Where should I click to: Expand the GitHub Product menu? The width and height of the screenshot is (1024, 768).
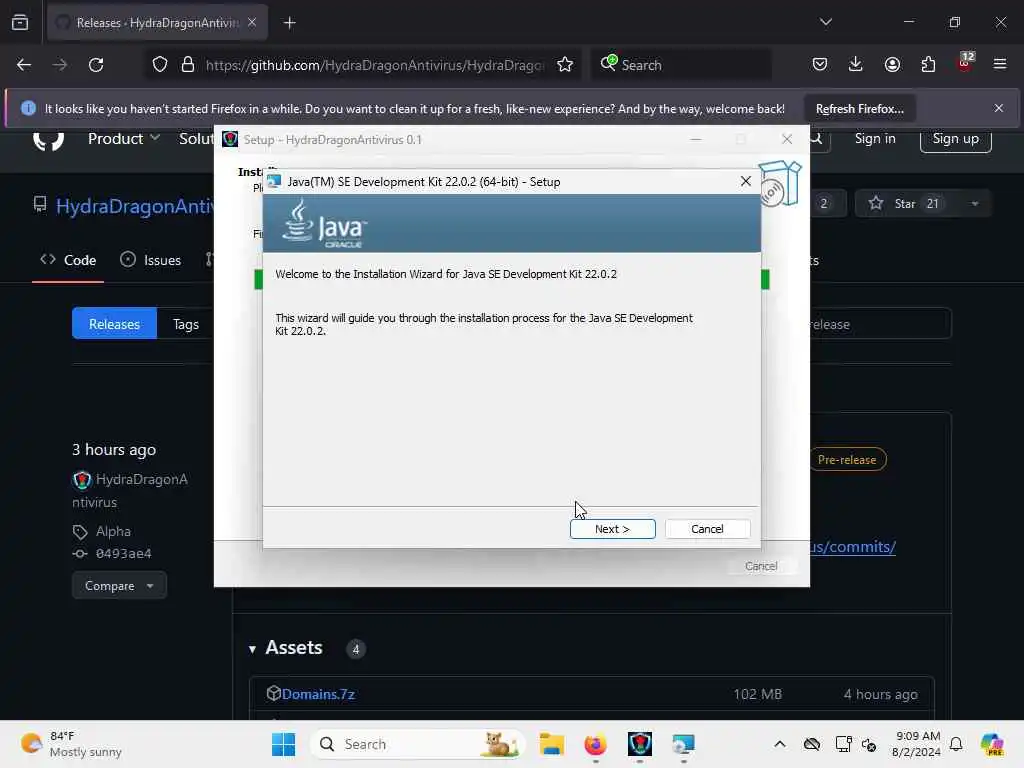123,138
